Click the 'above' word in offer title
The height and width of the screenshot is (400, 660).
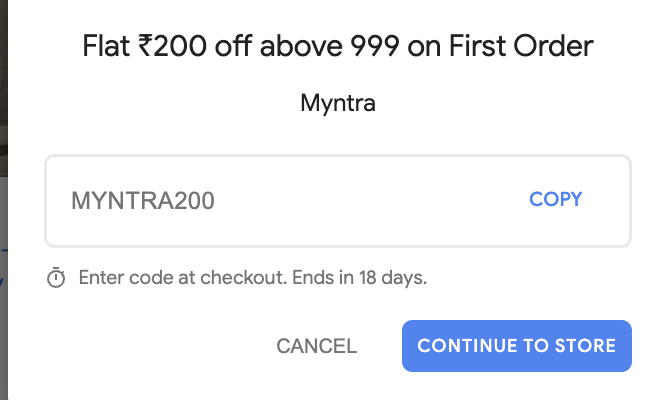(x=301, y=46)
